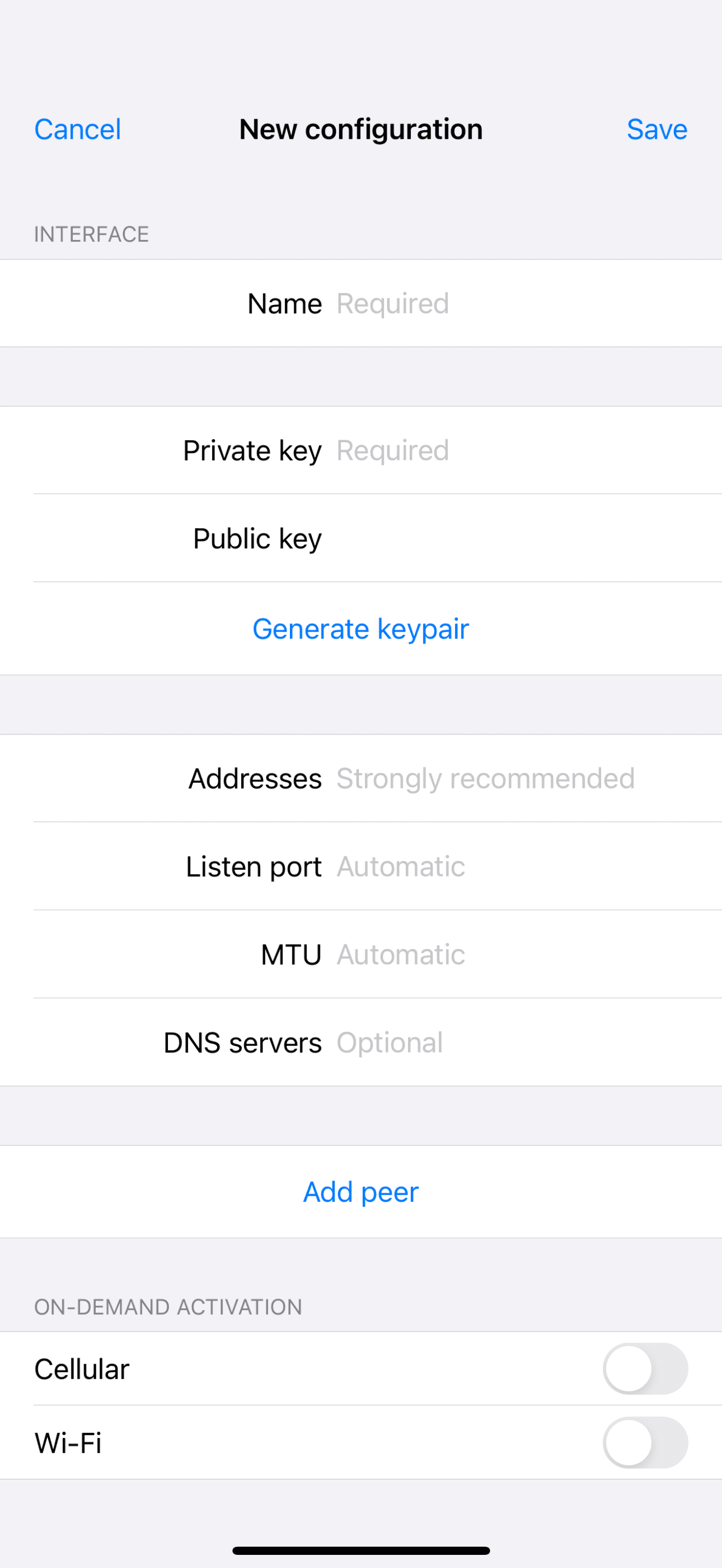722x1568 pixels.
Task: Tap the DNS servers label text
Action: pos(242,1043)
